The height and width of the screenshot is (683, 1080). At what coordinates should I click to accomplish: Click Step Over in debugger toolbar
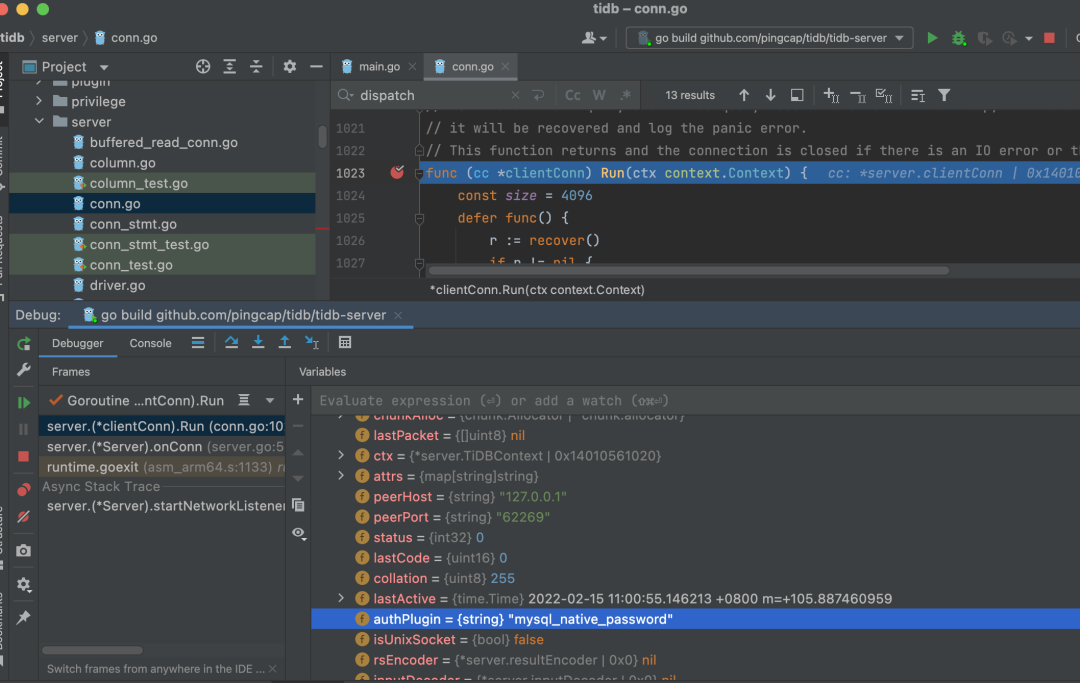pyautogui.click(x=231, y=343)
